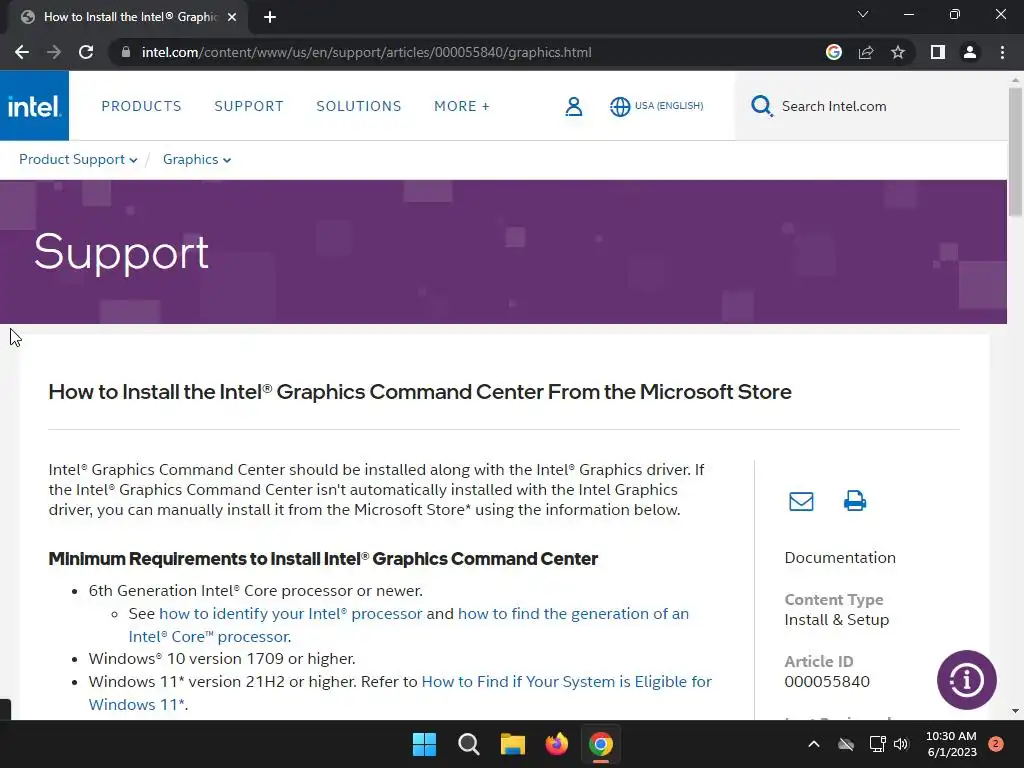Screen dimensions: 1024x768
Task: Open the user account icon
Action: (x=573, y=106)
